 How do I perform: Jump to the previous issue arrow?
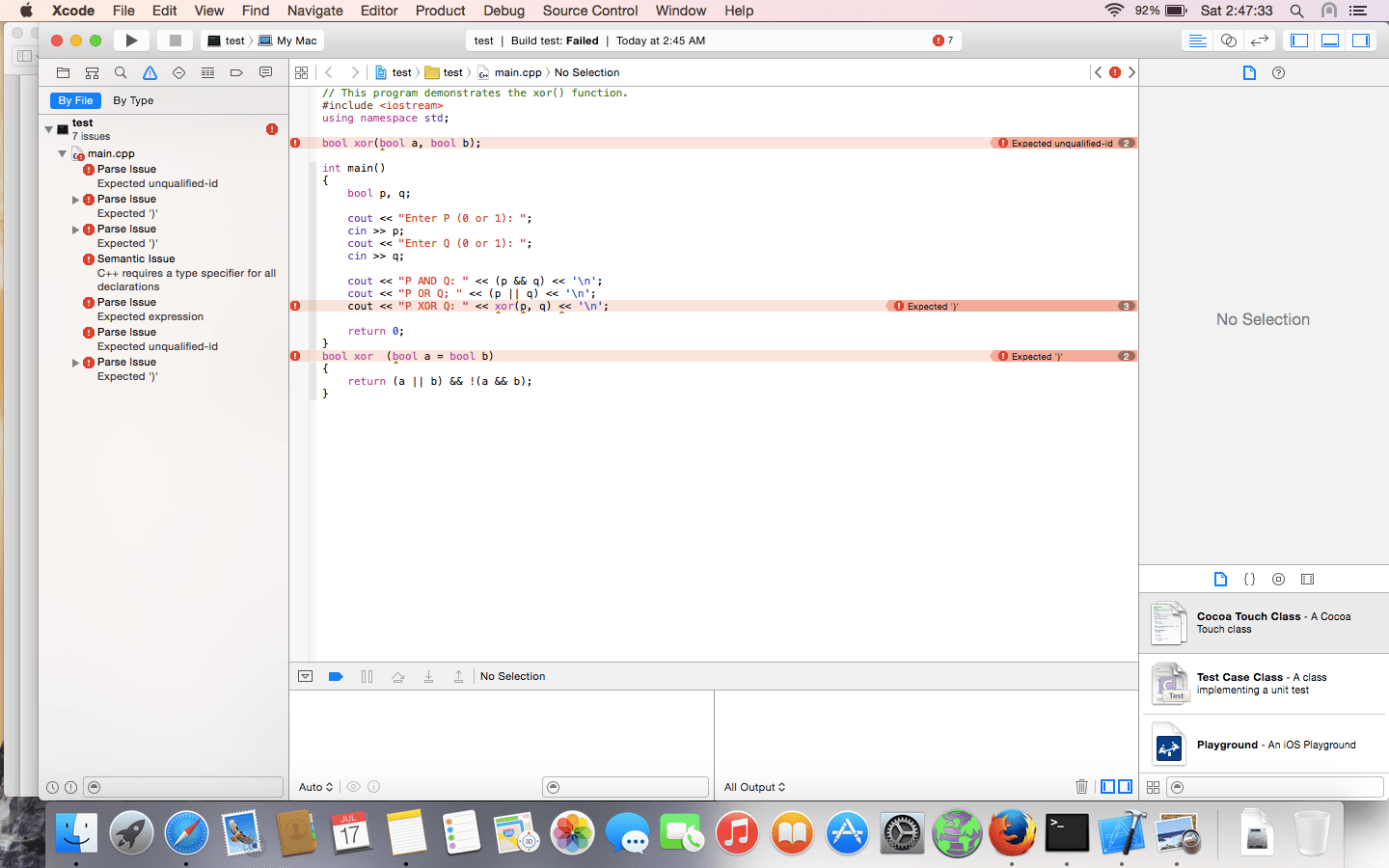[x=1098, y=72]
